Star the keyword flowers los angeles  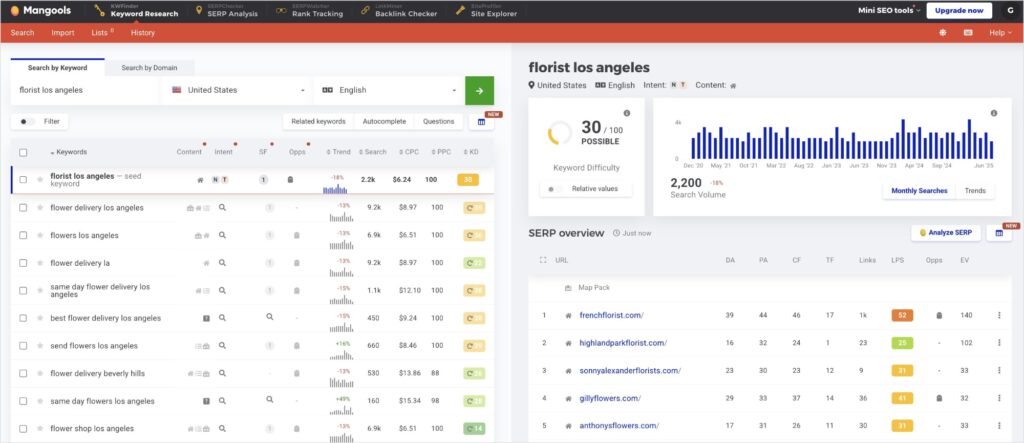[x=40, y=235]
